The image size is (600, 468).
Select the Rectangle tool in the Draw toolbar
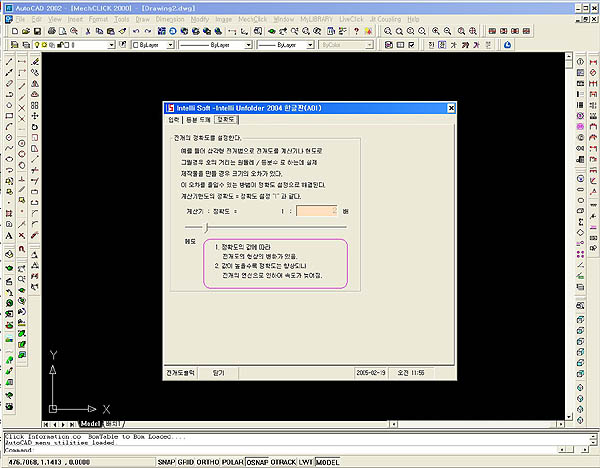(9, 116)
